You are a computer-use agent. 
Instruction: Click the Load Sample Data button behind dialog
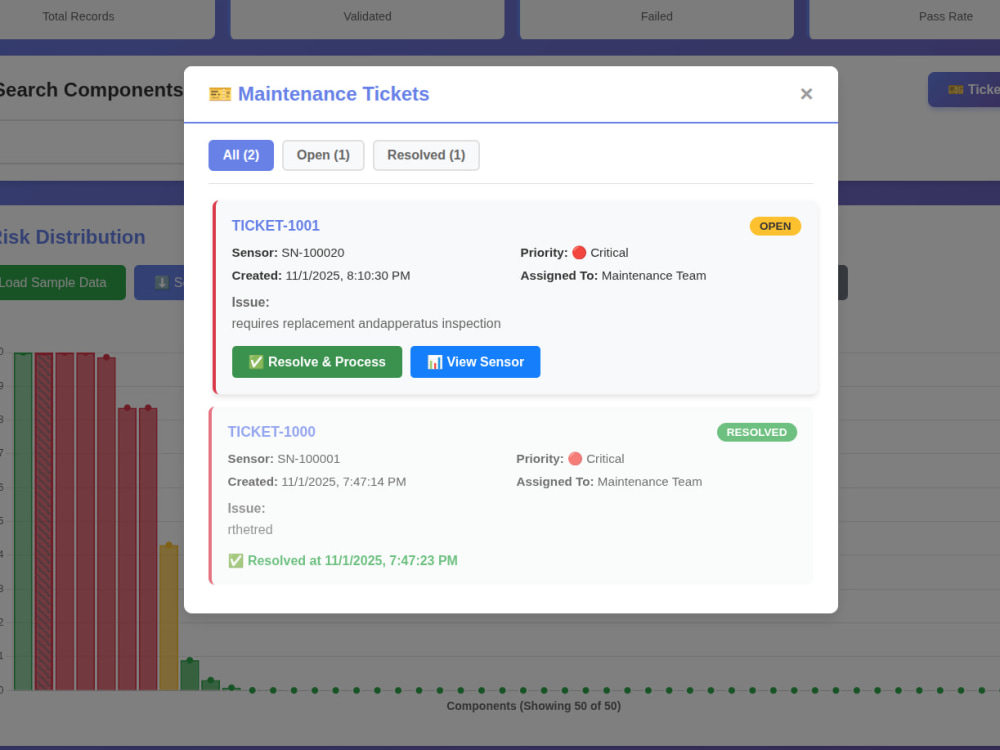pyautogui.click(x=62, y=283)
